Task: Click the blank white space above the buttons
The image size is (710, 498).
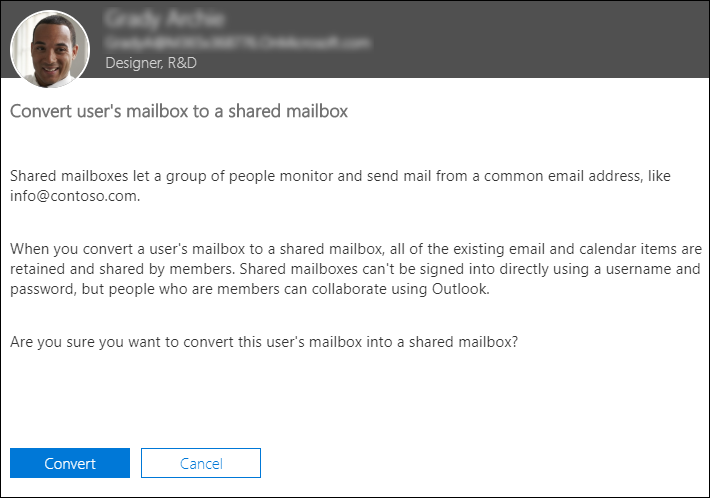Action: tap(355, 398)
